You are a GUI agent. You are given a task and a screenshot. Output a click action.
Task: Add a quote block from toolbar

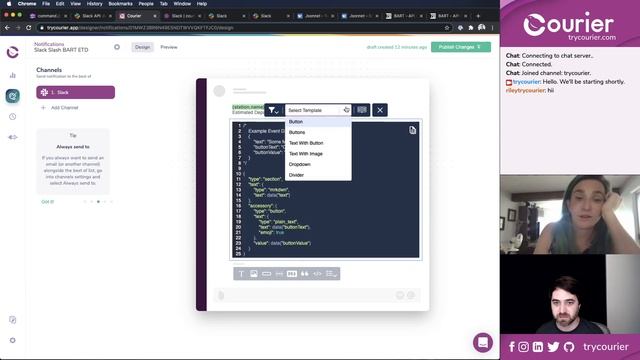(x=304, y=273)
